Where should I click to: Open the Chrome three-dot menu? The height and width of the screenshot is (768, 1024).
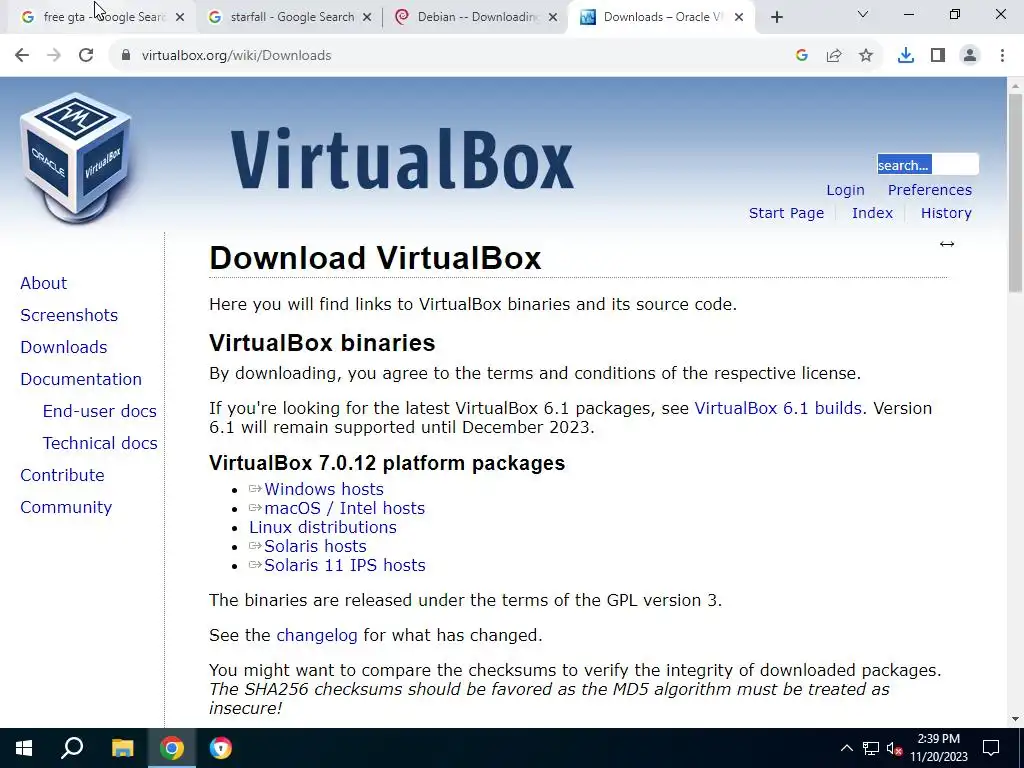1002,56
